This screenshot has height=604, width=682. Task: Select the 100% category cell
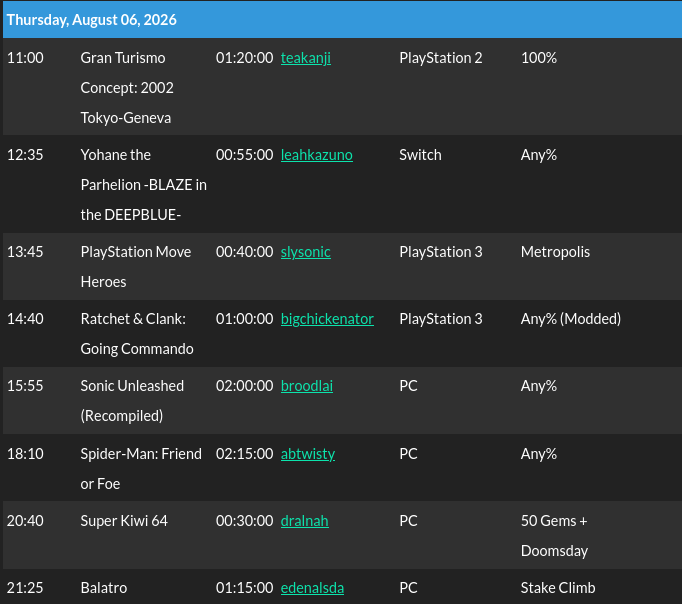pos(538,58)
